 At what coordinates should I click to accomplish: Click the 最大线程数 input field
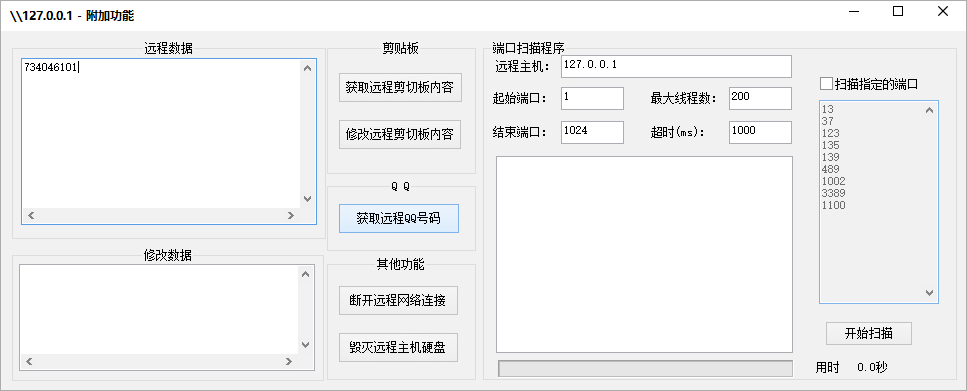760,98
